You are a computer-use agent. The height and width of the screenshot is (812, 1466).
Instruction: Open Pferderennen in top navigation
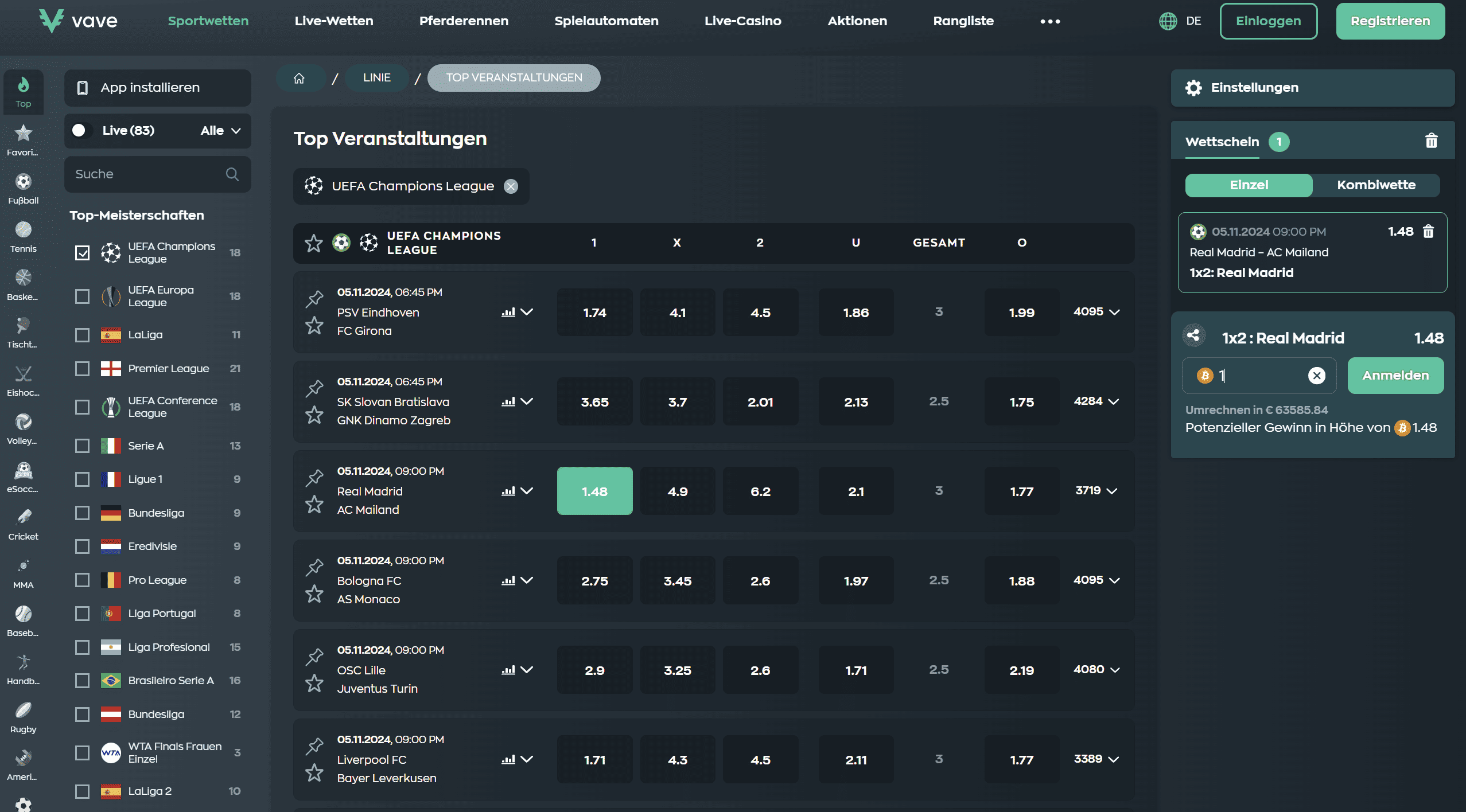coord(464,21)
